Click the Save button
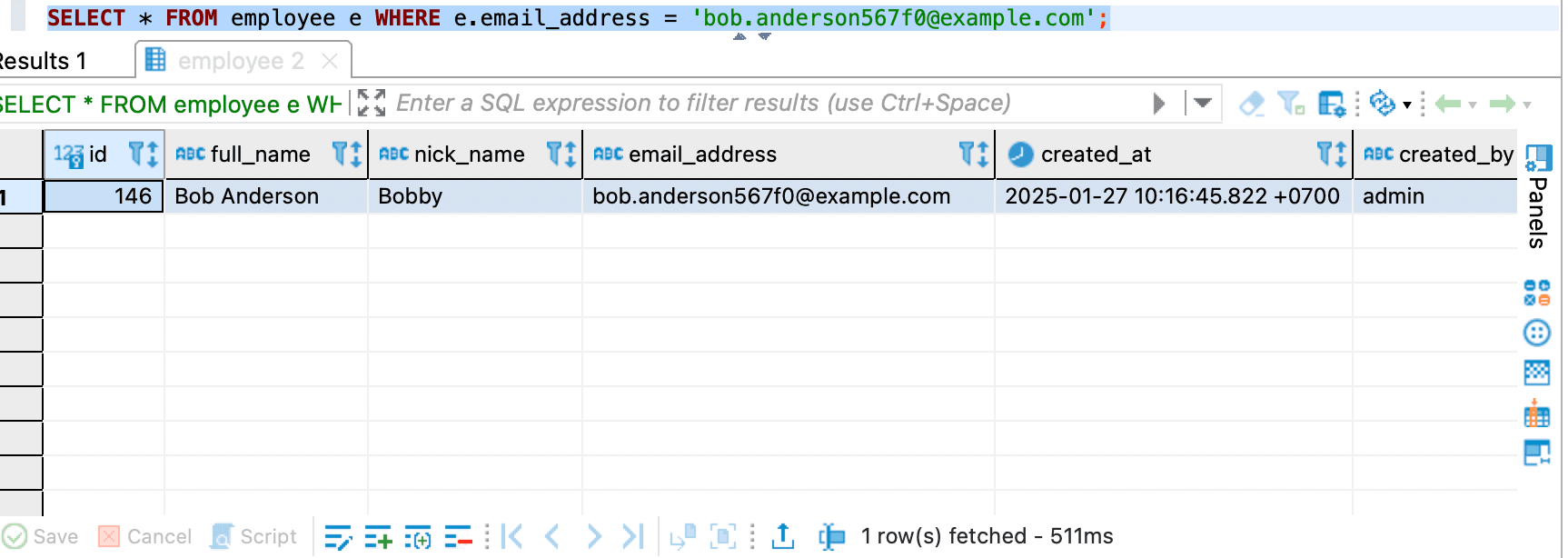 (x=41, y=536)
